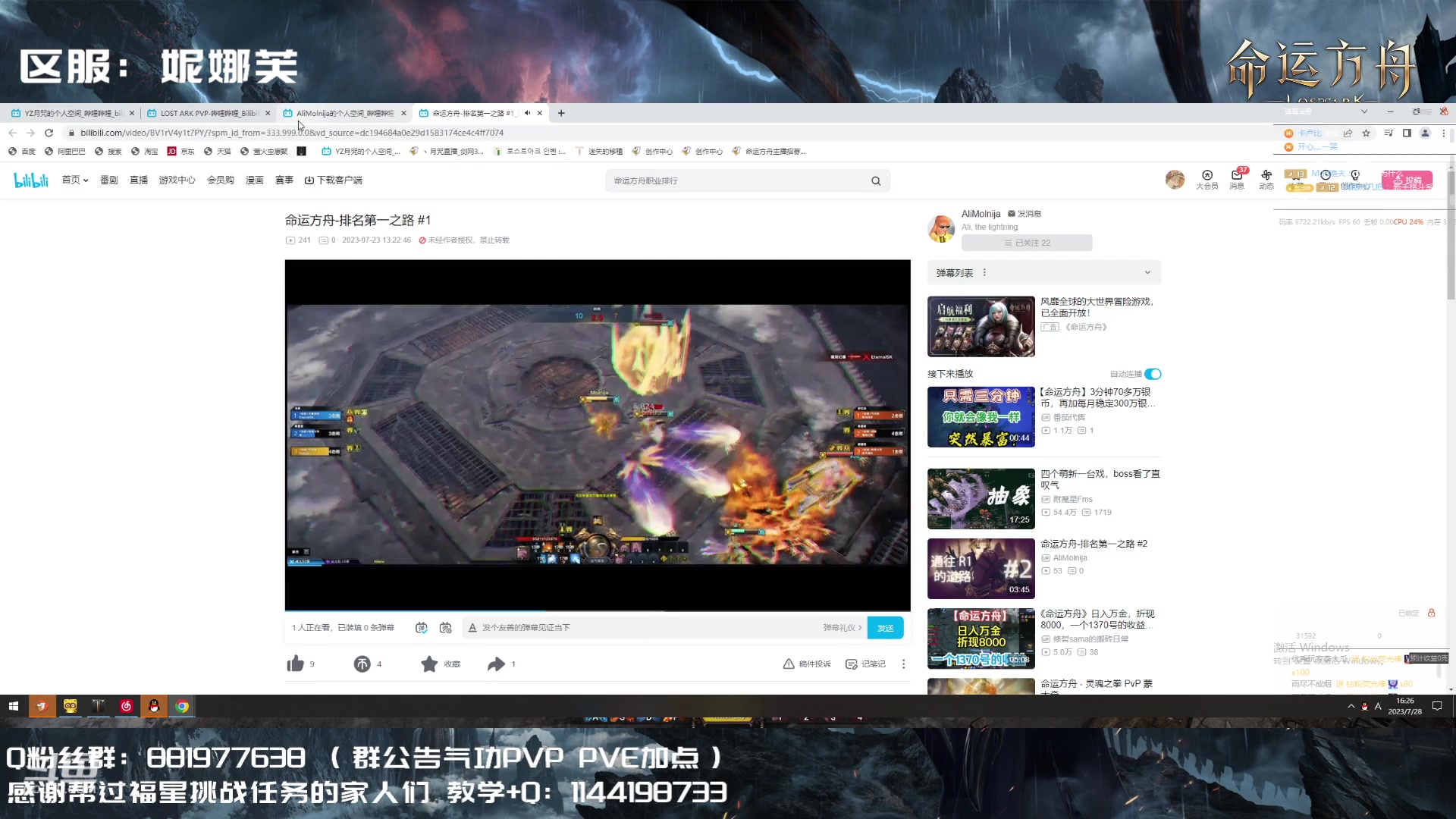This screenshot has width=1456, height=819.
Task: Go to 直播 live section
Action: (x=139, y=180)
